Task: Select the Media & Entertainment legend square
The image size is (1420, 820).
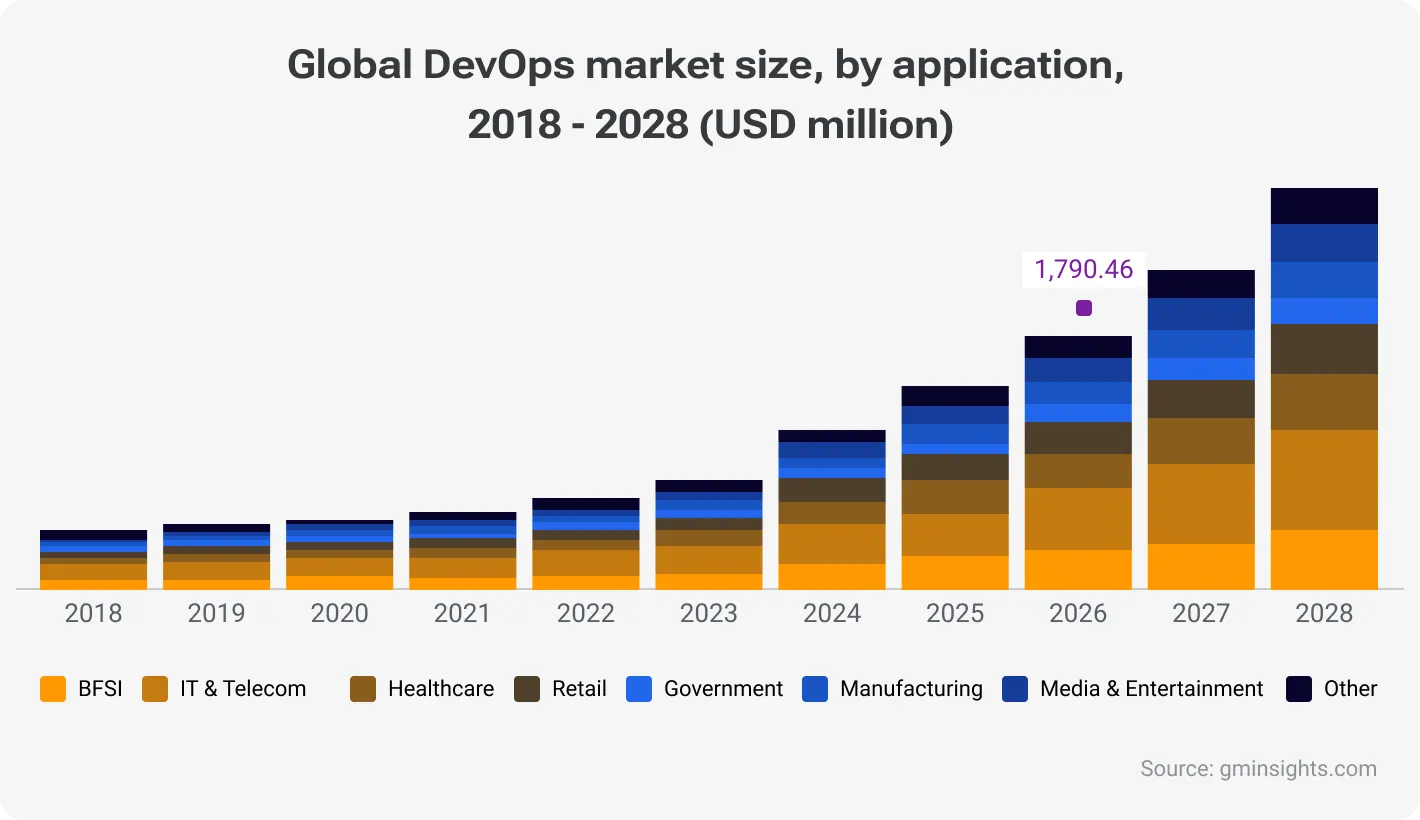Action: [1015, 689]
